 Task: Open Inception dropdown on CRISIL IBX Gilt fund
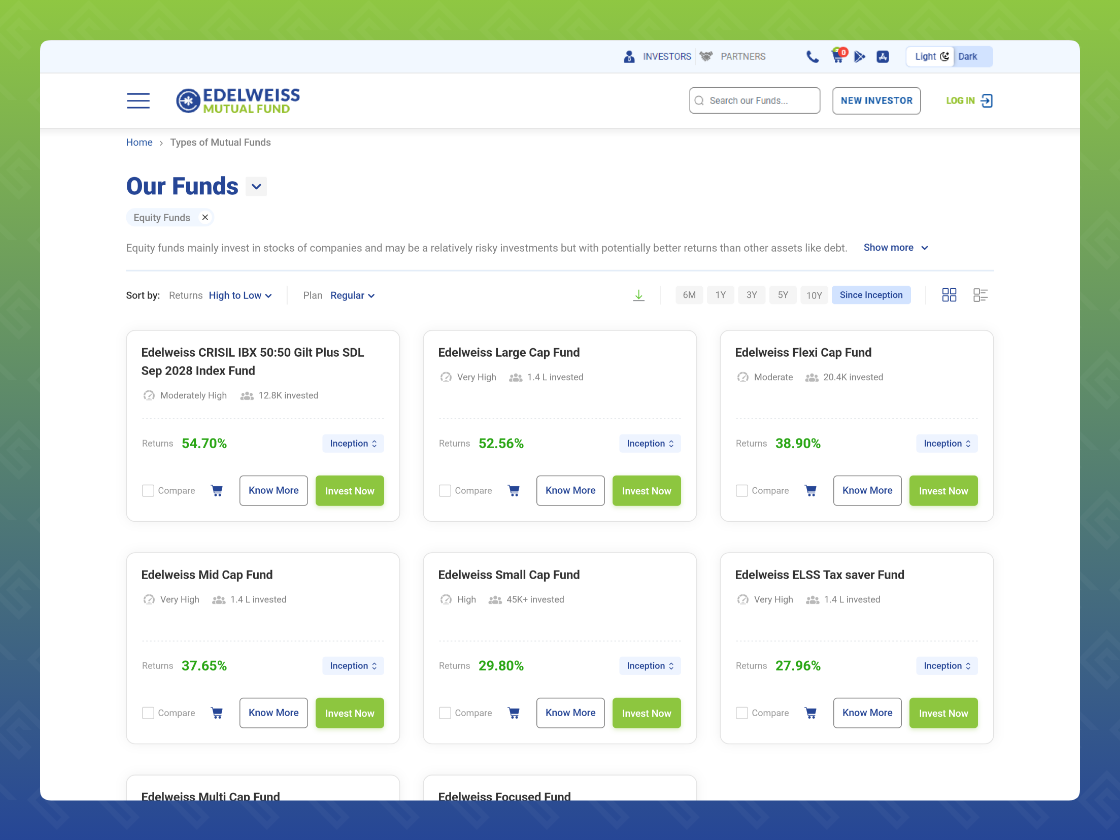pyautogui.click(x=353, y=444)
